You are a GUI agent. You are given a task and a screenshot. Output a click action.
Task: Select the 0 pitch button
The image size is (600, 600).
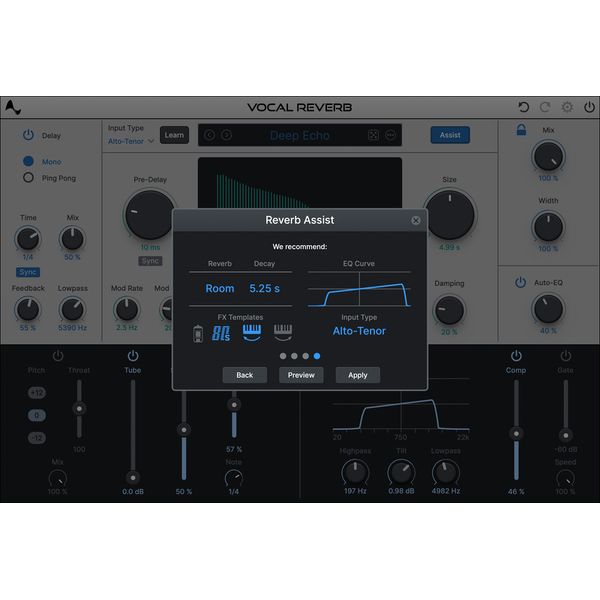point(37,415)
